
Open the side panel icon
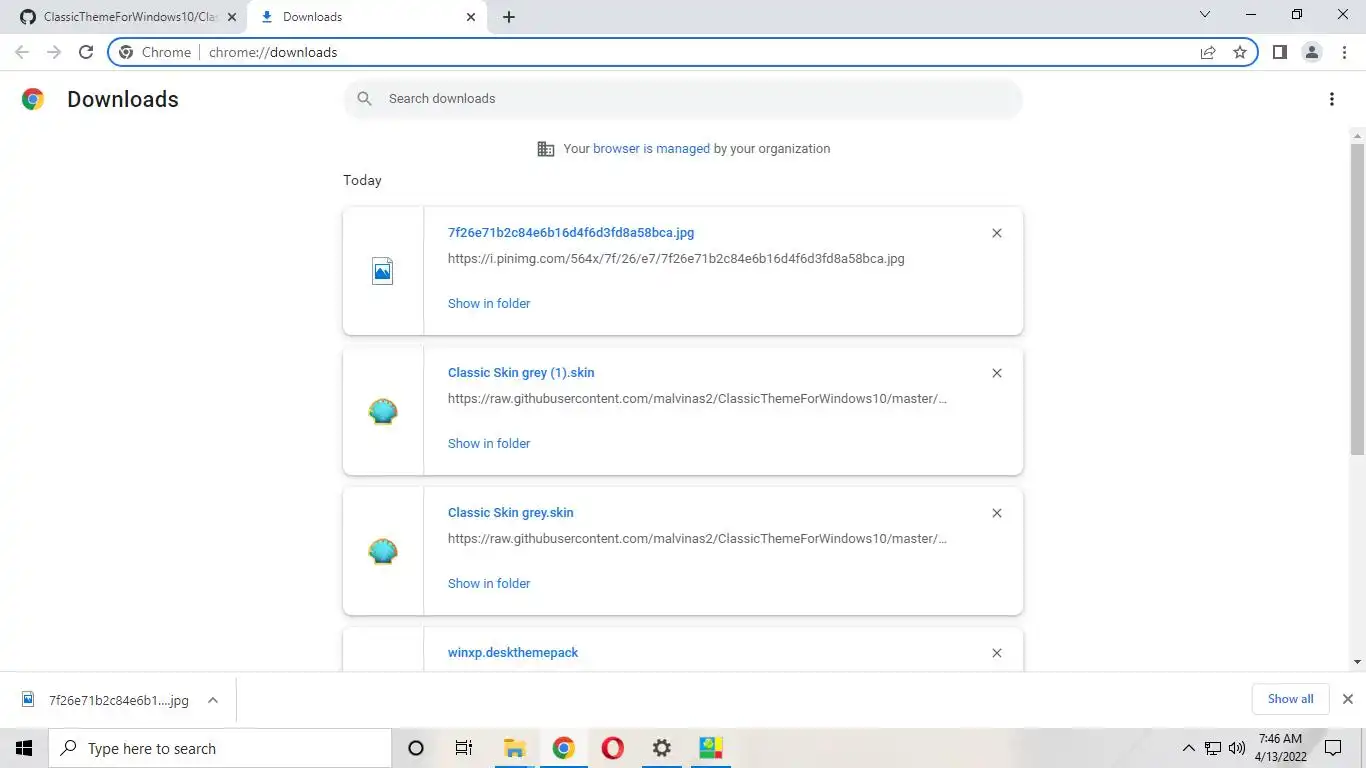(x=1279, y=52)
